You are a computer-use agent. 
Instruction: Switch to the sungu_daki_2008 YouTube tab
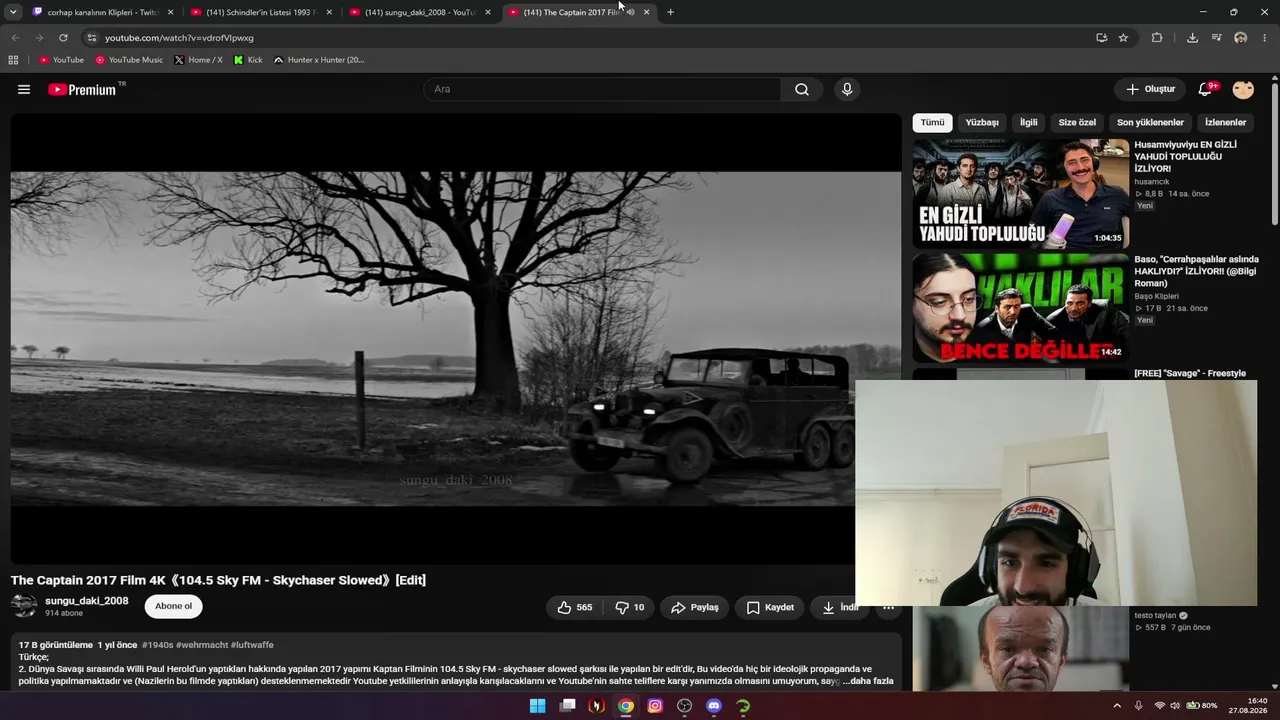421,12
